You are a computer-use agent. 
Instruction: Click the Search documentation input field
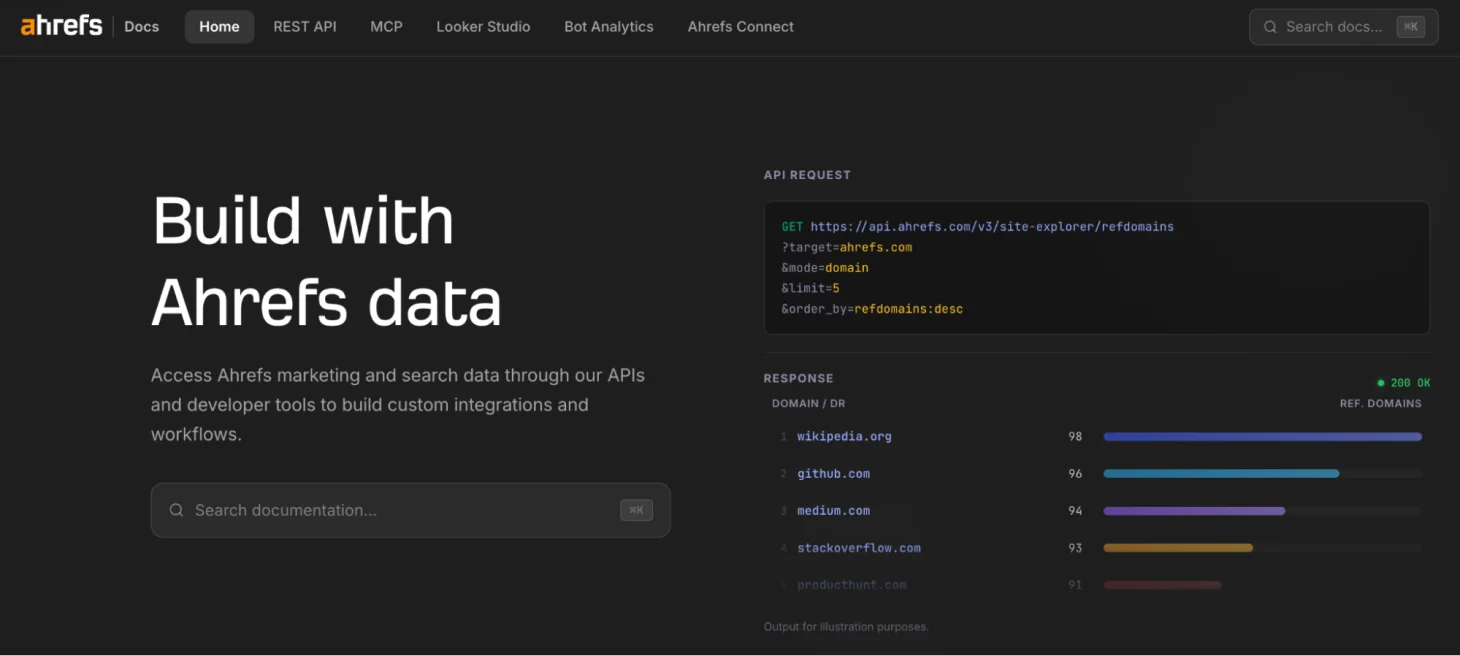410,510
